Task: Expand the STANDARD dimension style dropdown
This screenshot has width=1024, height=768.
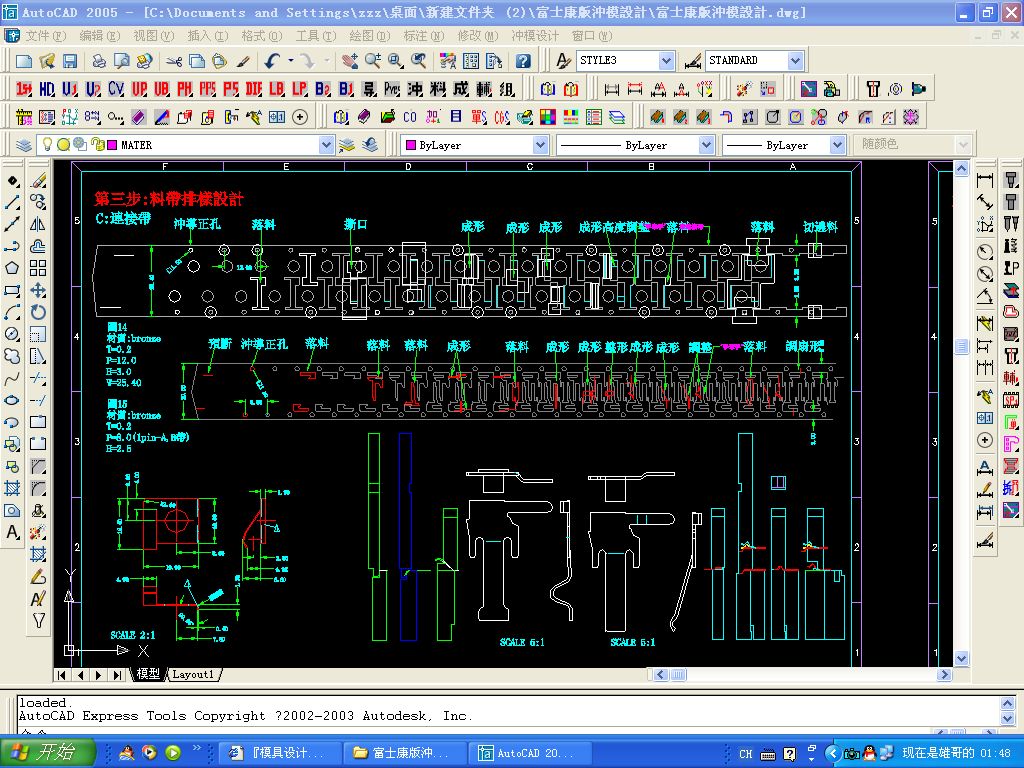Action: 795,61
